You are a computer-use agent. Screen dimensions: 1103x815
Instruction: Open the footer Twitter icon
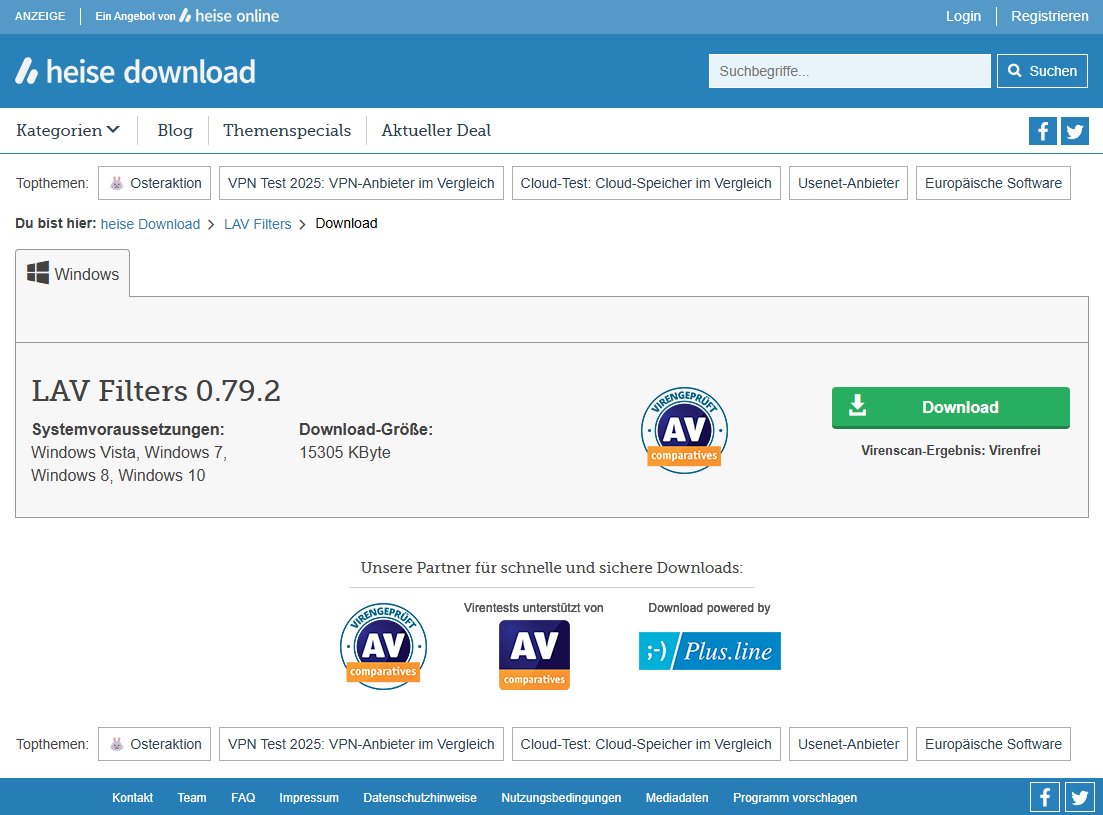[x=1079, y=797]
